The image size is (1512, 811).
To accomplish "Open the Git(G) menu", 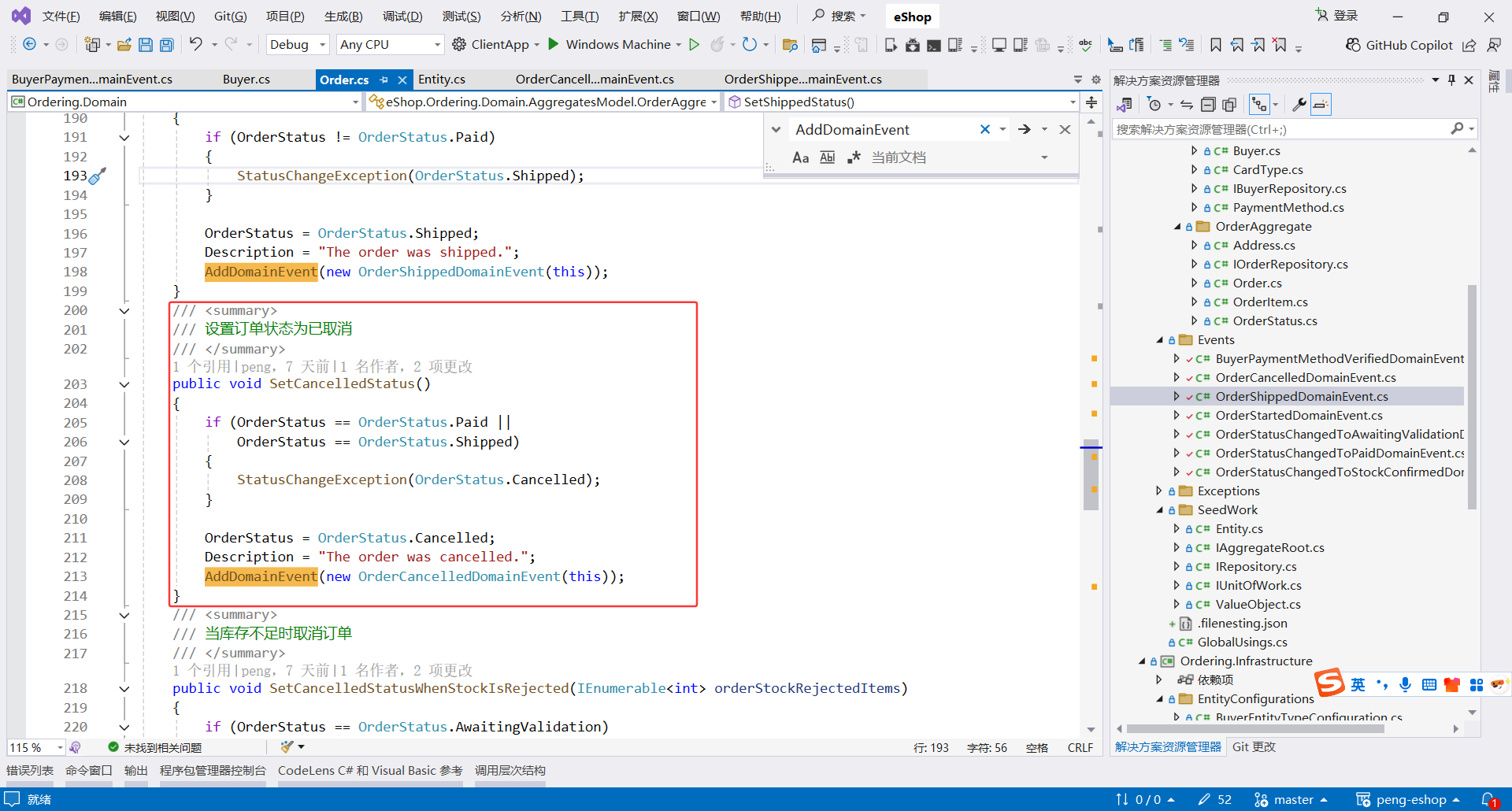I will click(230, 17).
